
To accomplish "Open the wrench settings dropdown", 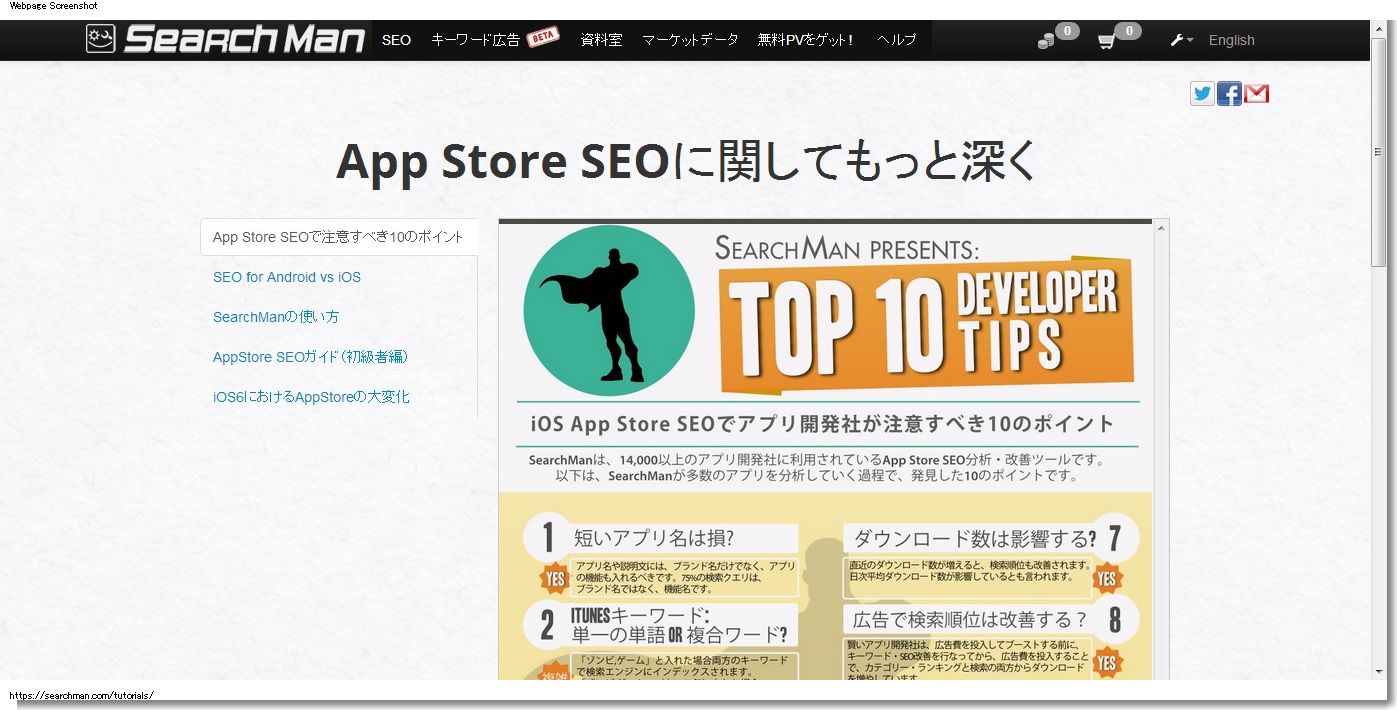I will click(1181, 40).
